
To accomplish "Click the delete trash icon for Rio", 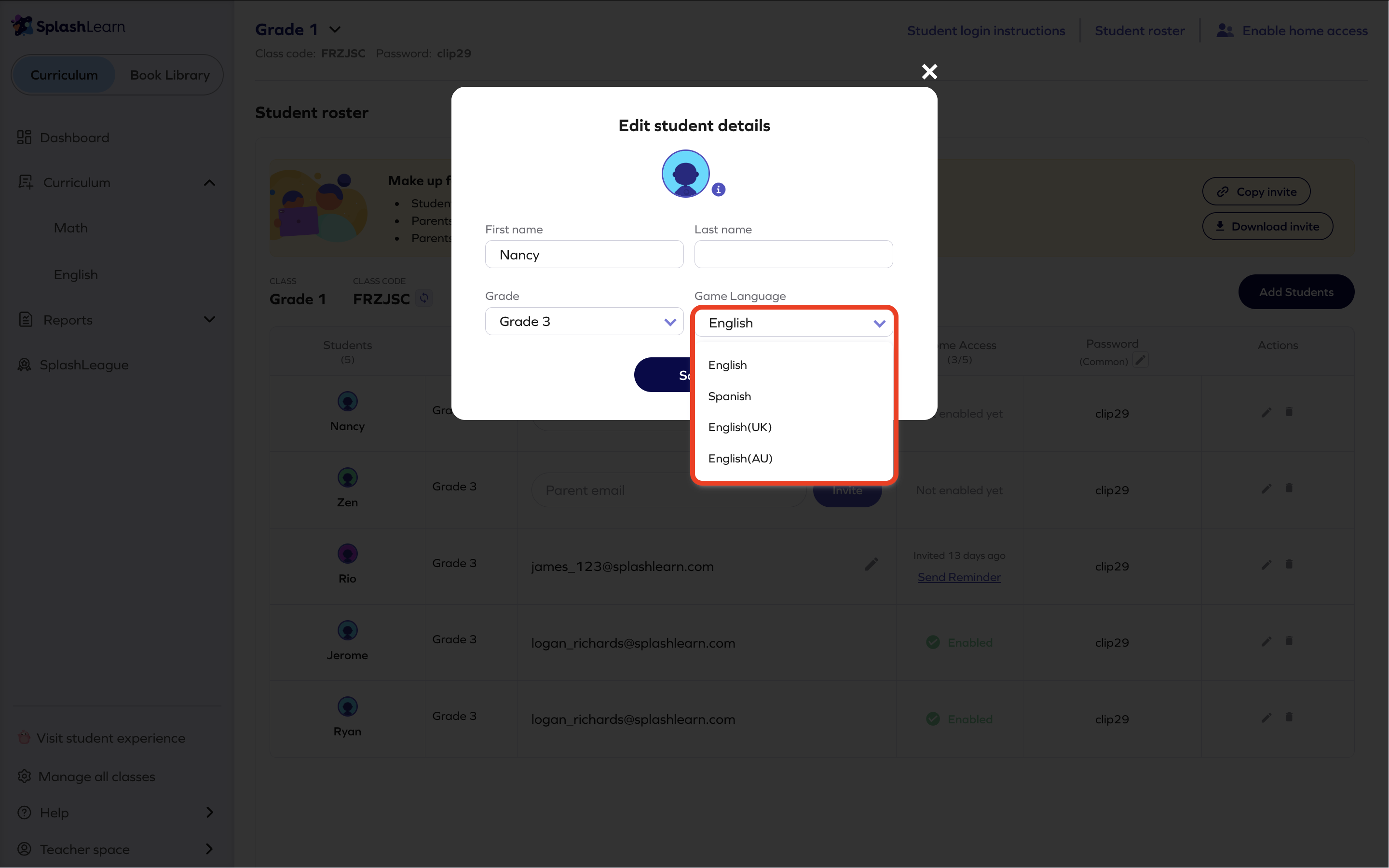I will coord(1289,564).
